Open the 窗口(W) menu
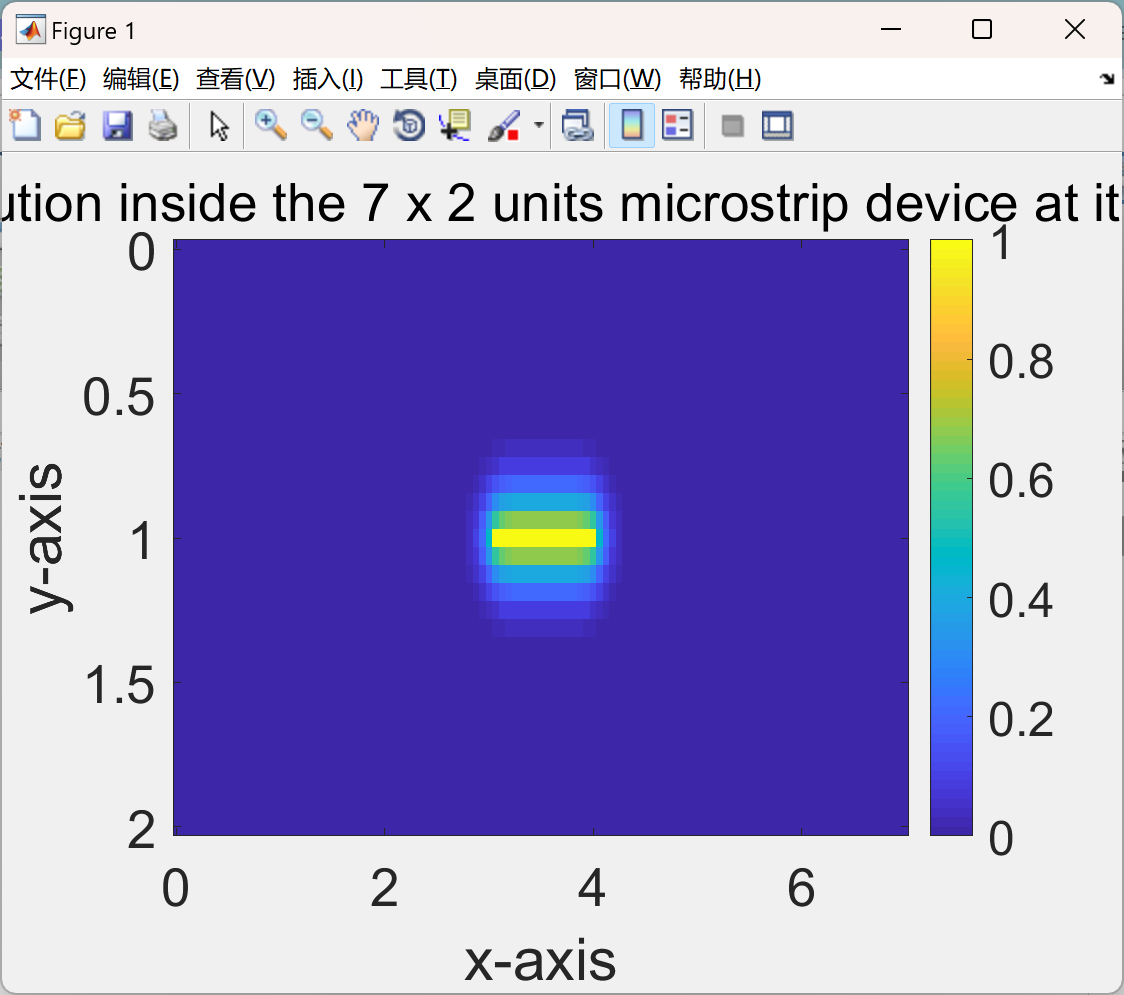The image size is (1124, 995). coord(617,79)
